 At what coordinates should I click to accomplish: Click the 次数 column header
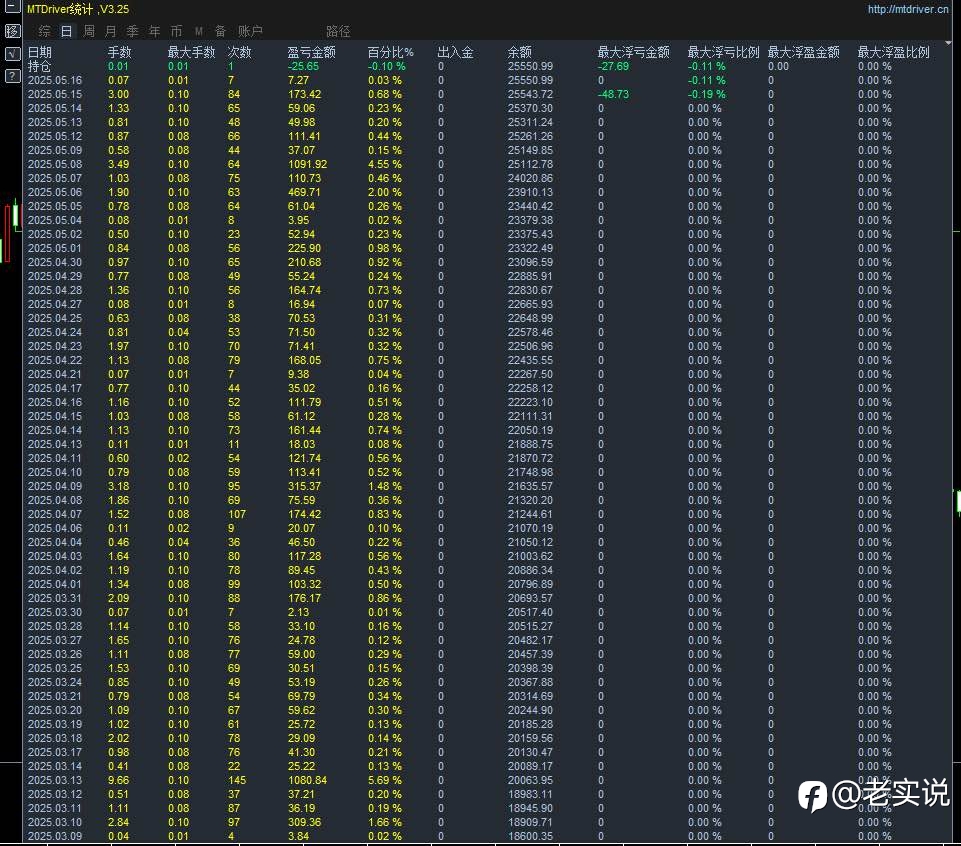[x=240, y=52]
